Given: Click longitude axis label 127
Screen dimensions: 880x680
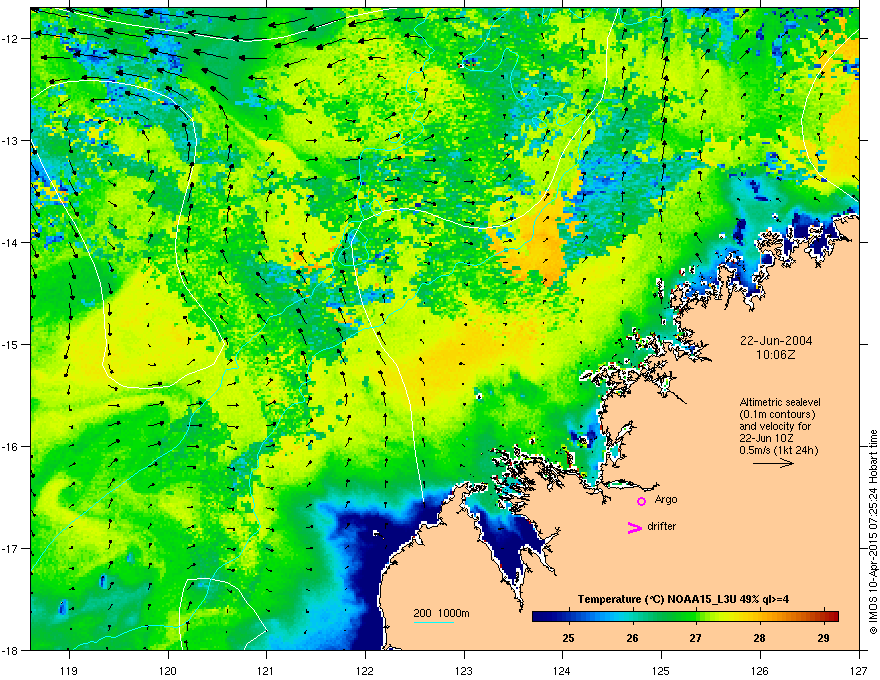Looking at the screenshot, I should point(859,671).
